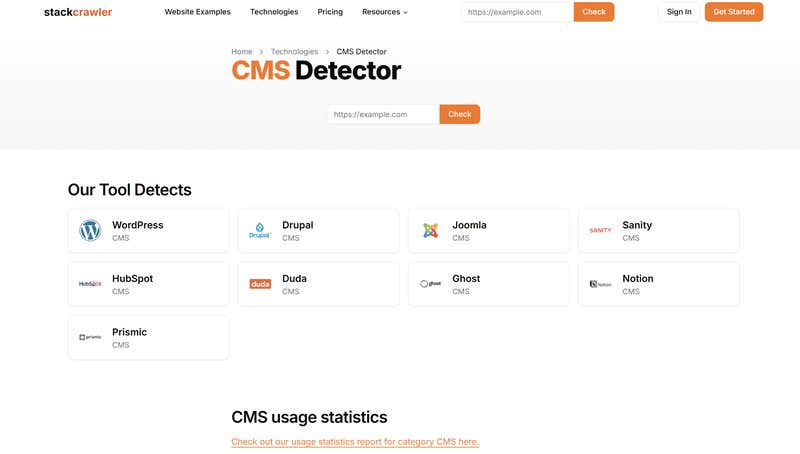Open the HubSpot card title
The width and height of the screenshot is (800, 454).
(133, 279)
